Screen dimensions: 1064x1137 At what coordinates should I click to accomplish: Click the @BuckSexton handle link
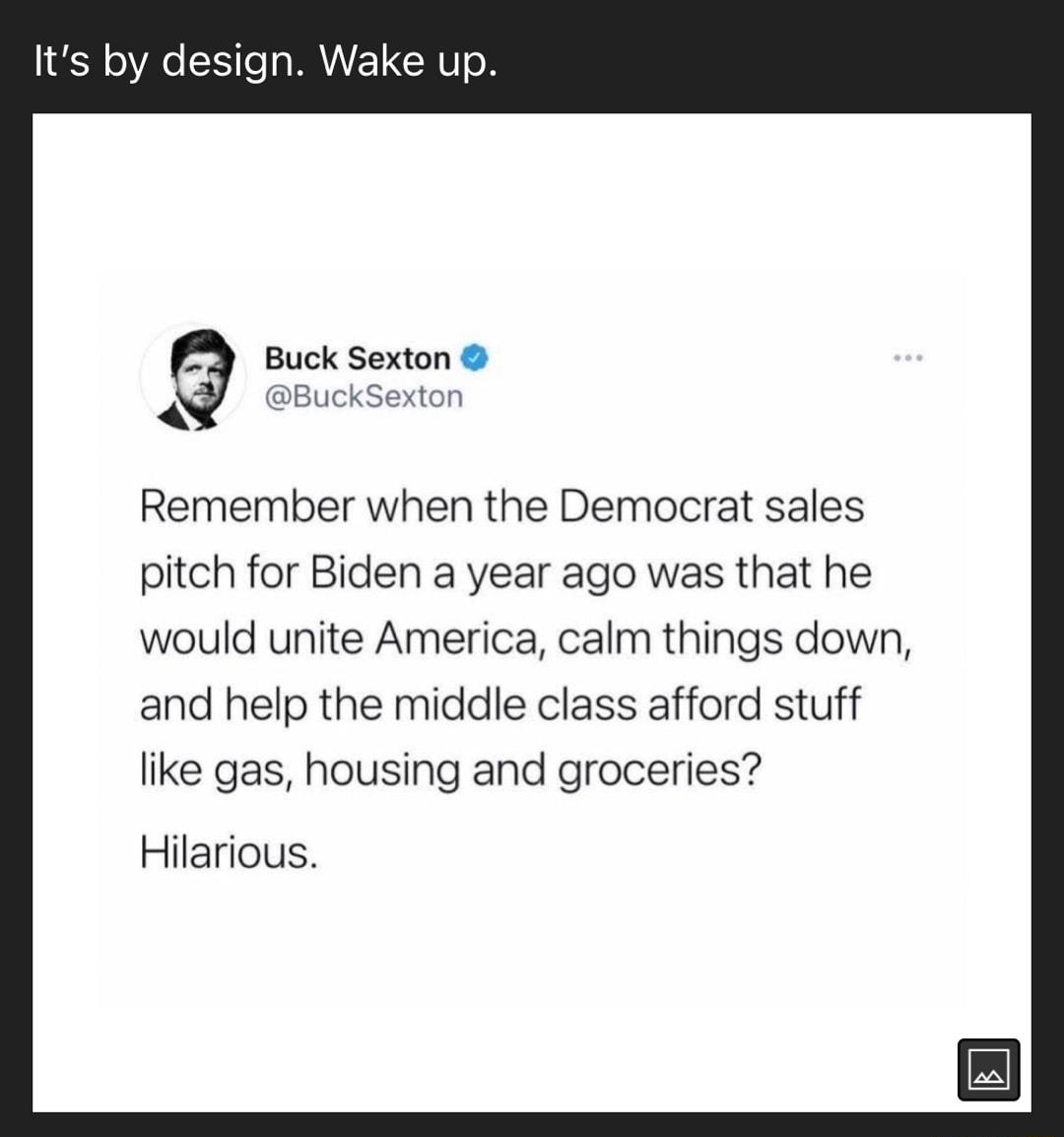[x=363, y=396]
